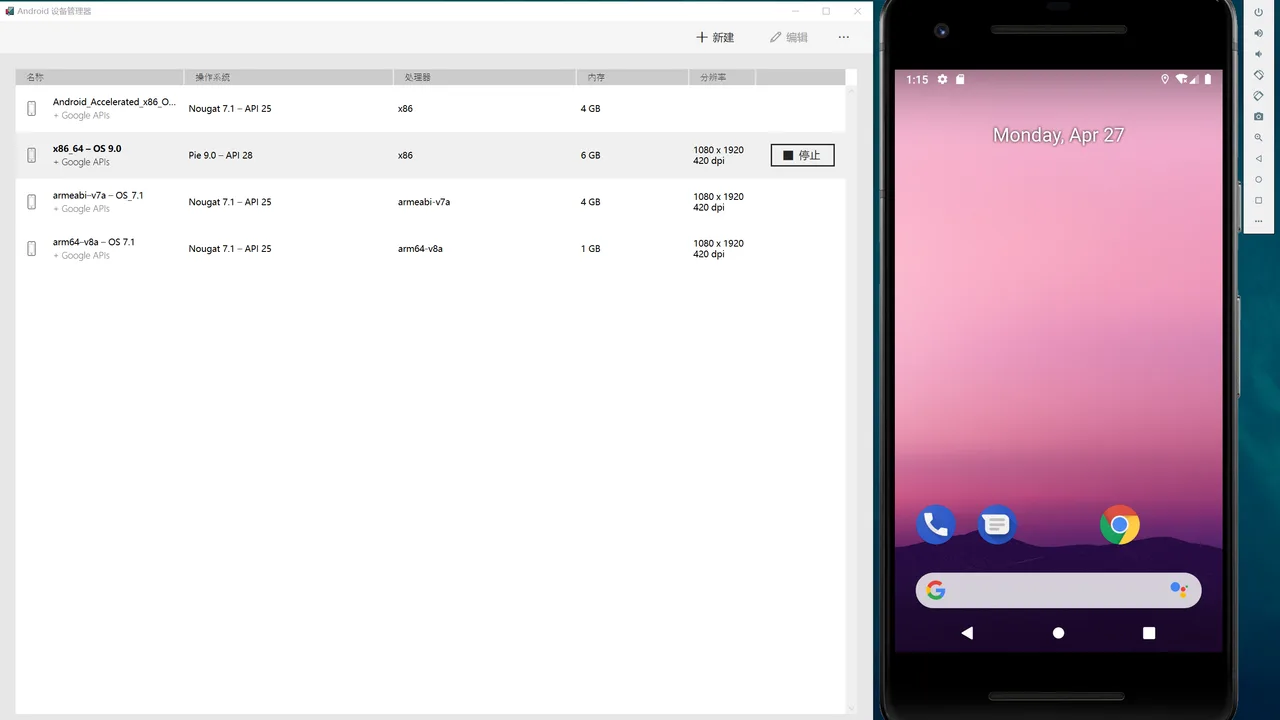The height and width of the screenshot is (720, 1280).
Task: Click the armeabi-v7a processor cell
Action: (x=424, y=202)
